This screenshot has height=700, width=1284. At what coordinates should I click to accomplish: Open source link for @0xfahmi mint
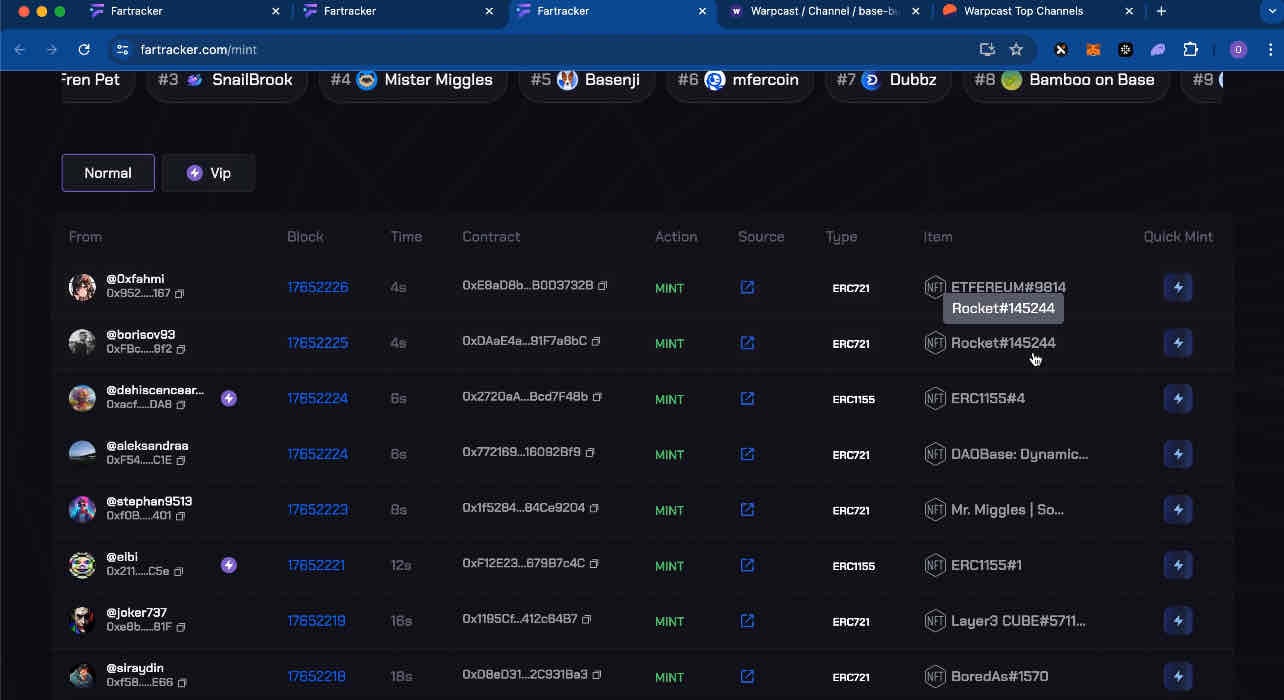pos(747,287)
